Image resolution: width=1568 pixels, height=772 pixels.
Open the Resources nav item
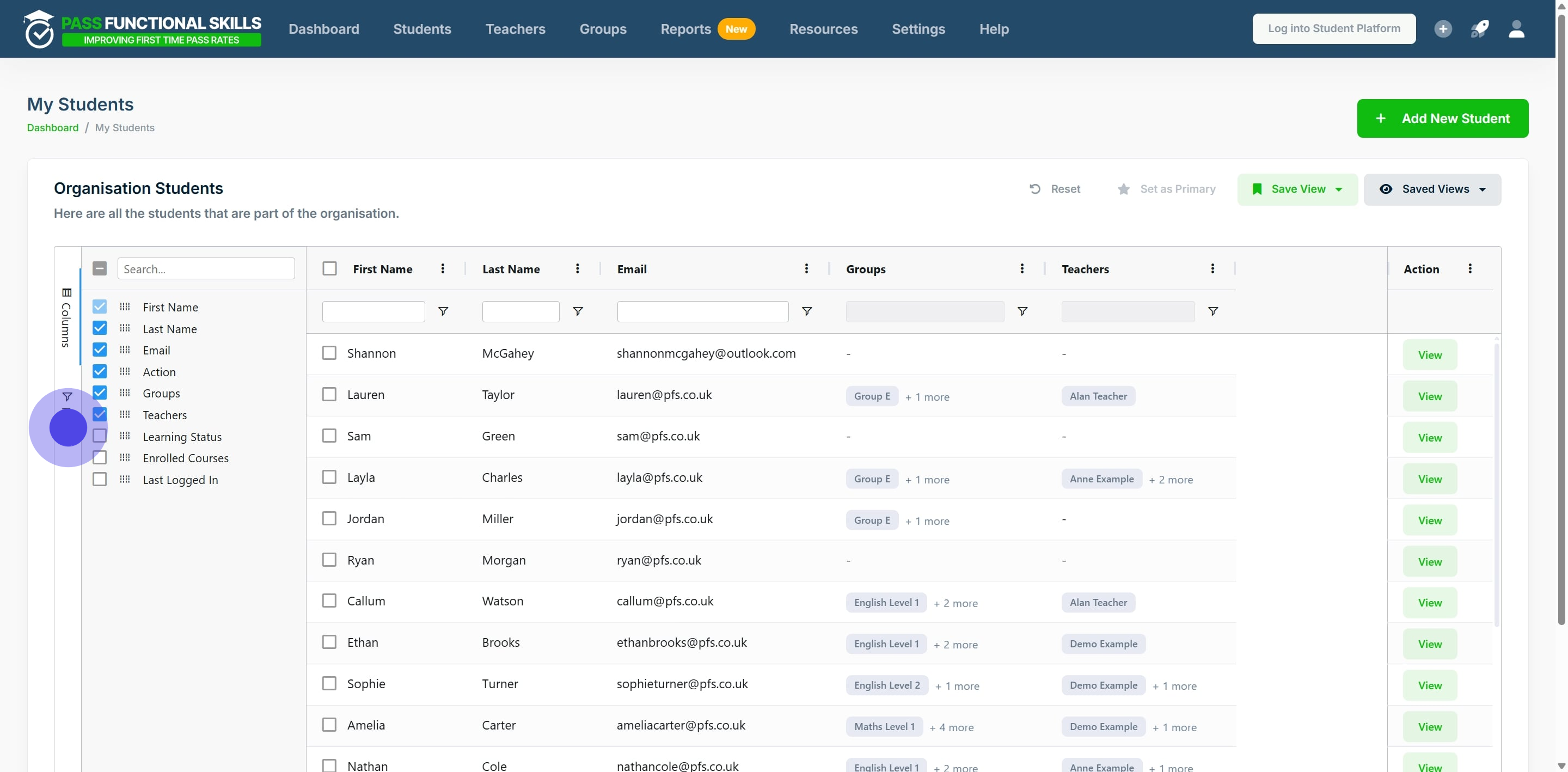point(824,29)
